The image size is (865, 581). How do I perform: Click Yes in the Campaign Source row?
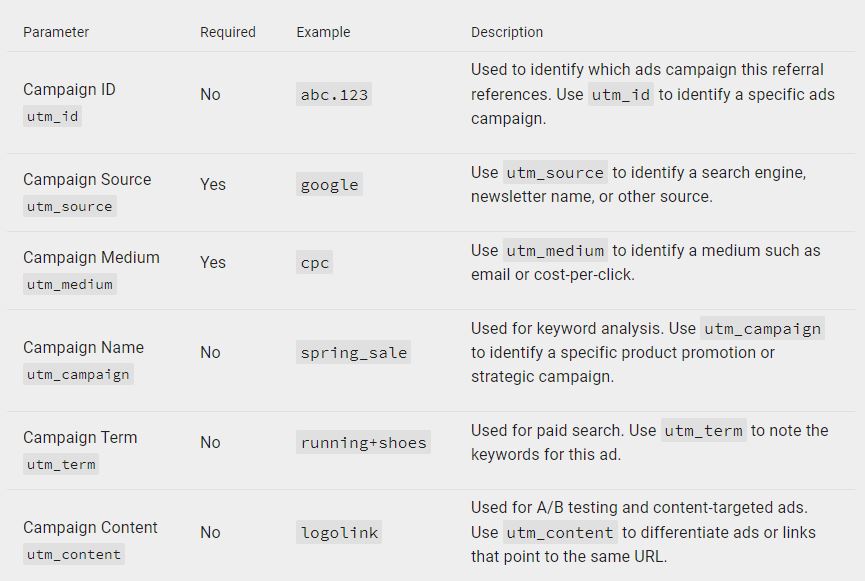pos(213,185)
